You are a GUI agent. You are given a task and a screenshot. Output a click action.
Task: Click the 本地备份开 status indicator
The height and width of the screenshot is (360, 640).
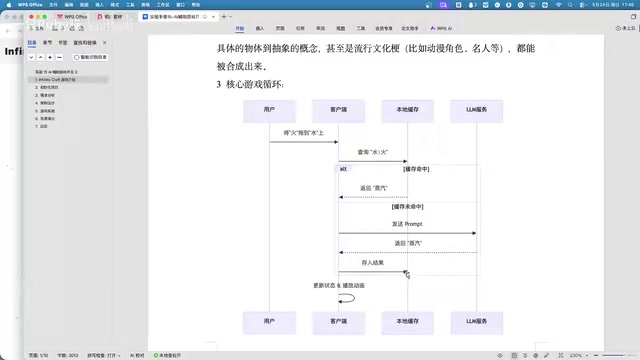[167, 356]
